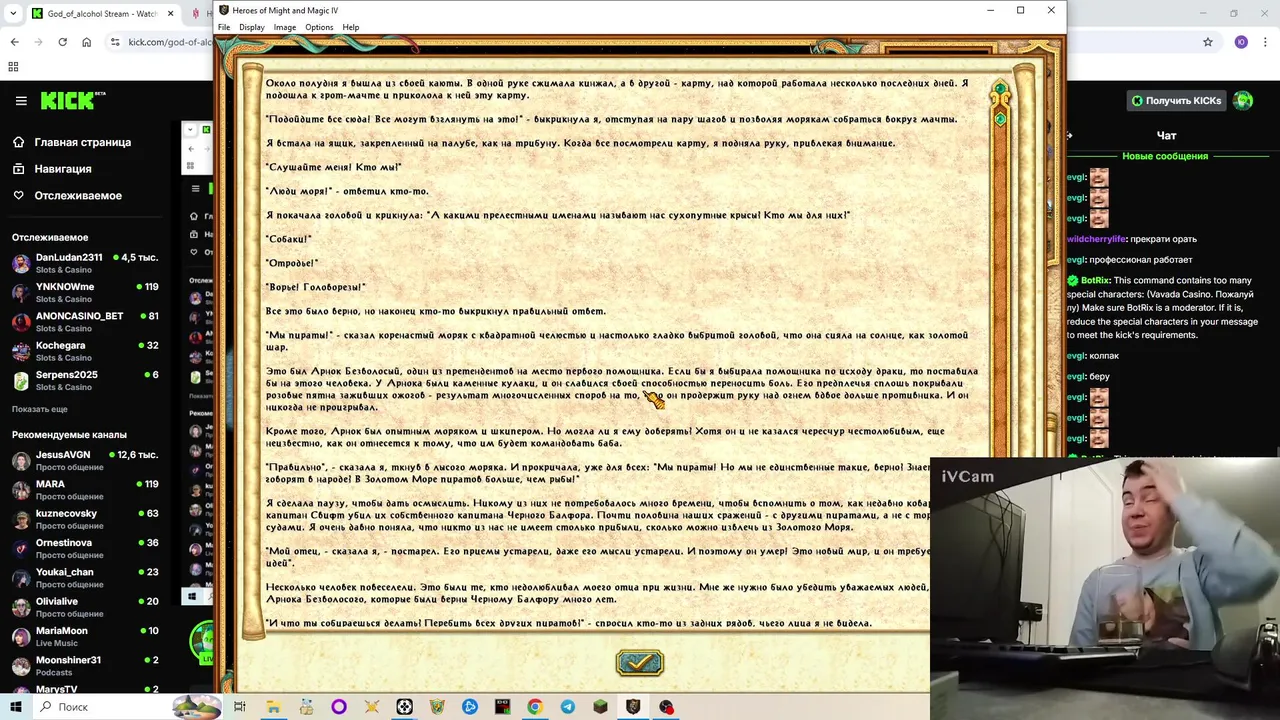Open Serpens2025 channel
Viewport: 1280px width, 720px height.
click(x=85, y=380)
